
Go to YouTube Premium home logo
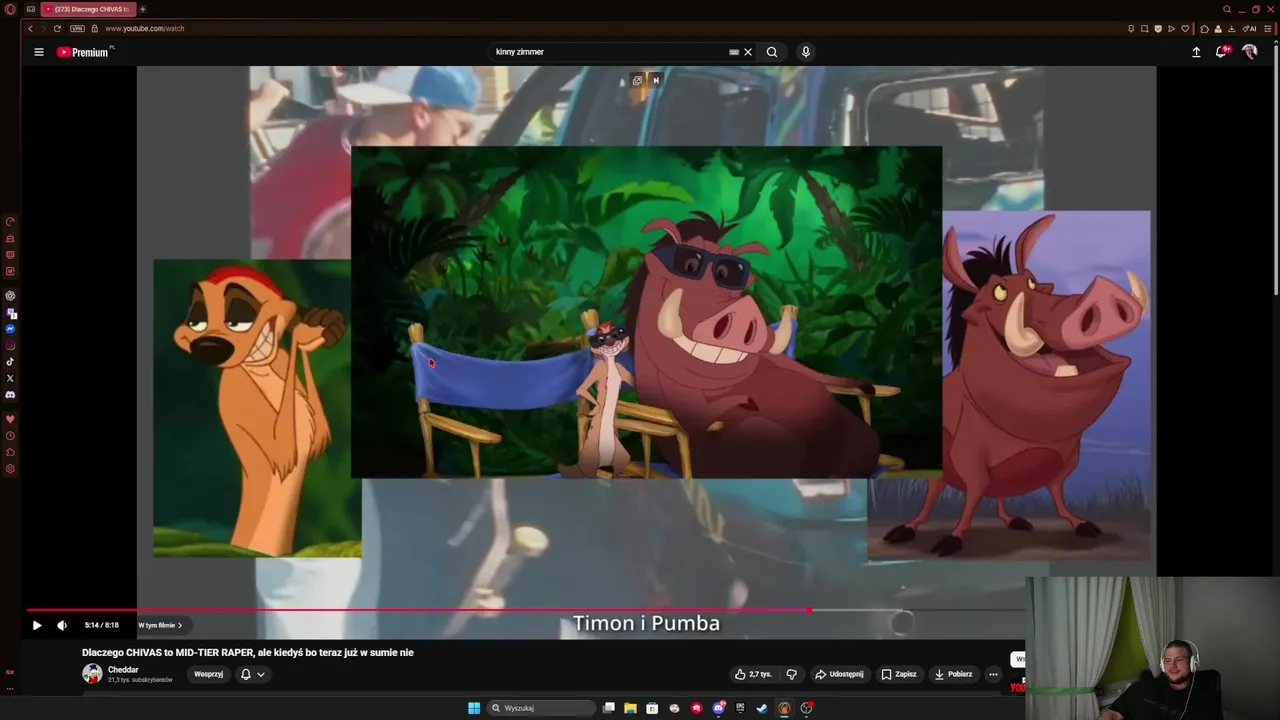coord(83,52)
